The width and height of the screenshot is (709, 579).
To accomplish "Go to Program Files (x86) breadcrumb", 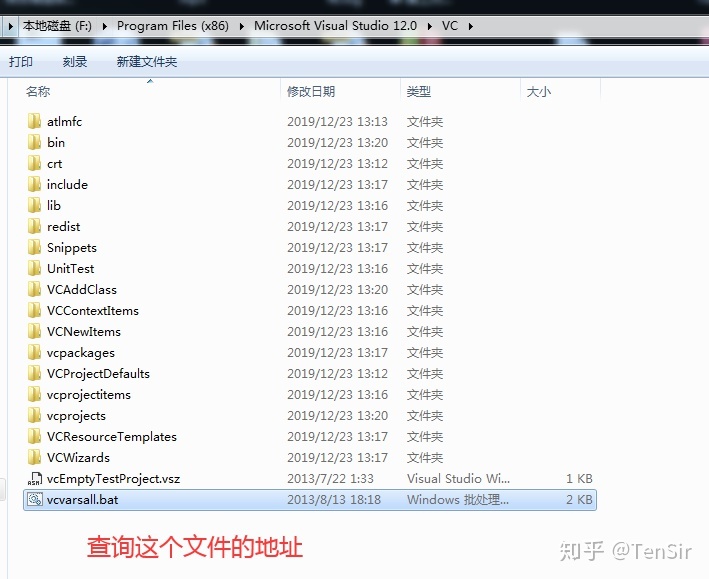I will tap(173, 26).
